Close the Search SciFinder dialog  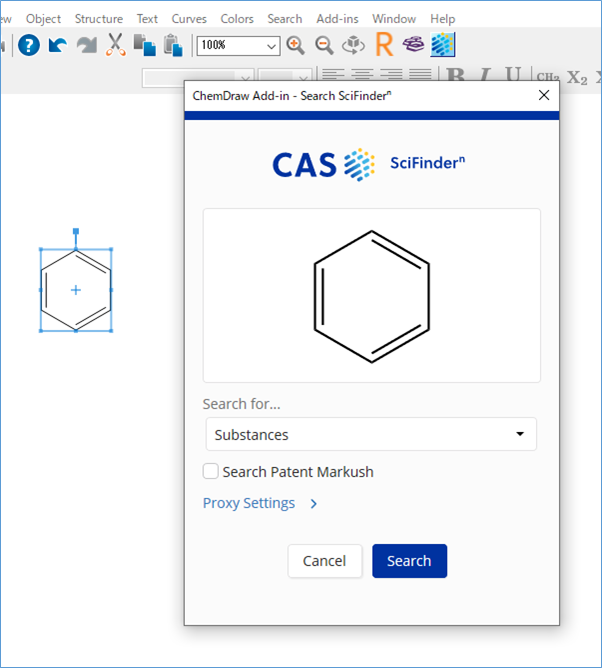coord(544,95)
